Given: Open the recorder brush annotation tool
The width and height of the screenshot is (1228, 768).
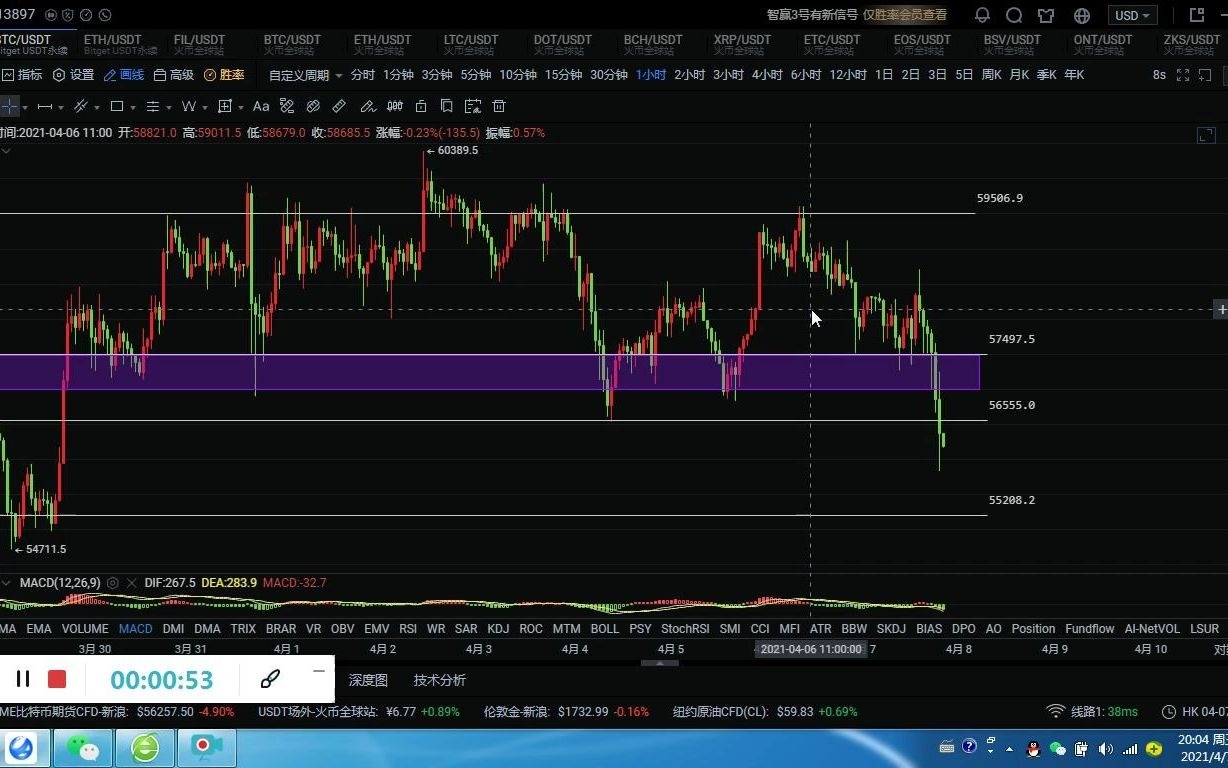Looking at the screenshot, I should click(270, 680).
